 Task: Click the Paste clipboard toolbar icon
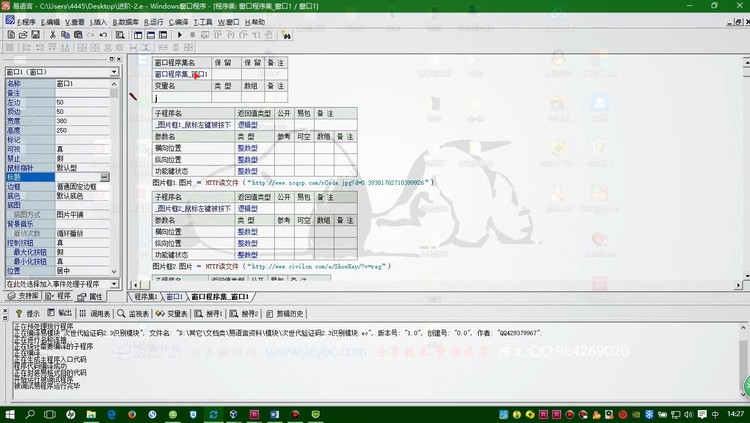(76, 34)
